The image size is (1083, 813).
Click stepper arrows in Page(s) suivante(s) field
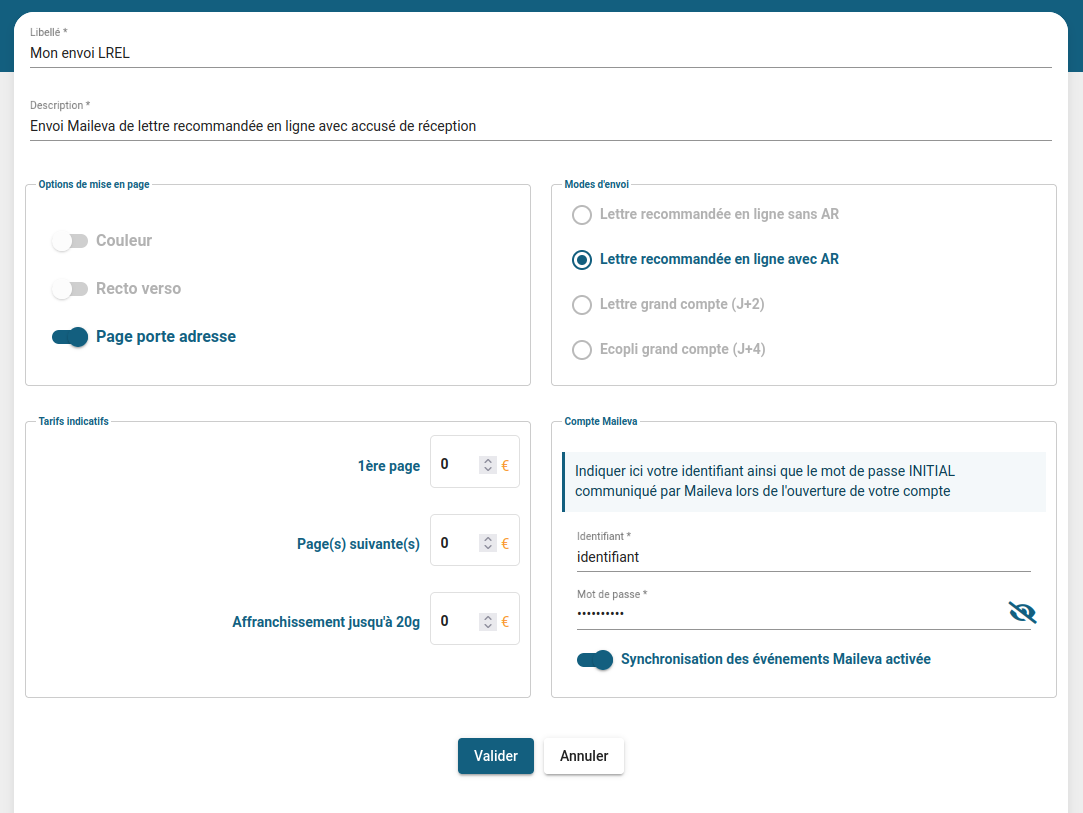coord(487,543)
